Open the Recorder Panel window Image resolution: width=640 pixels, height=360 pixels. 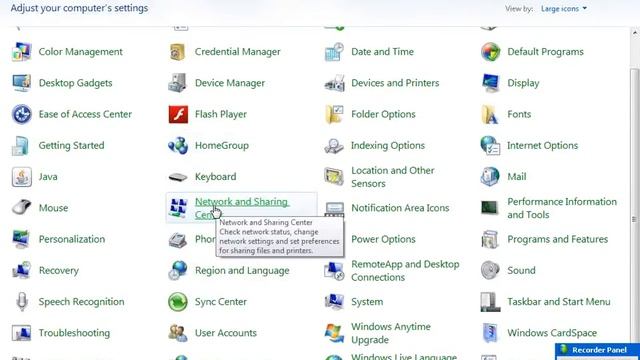click(x=597, y=351)
